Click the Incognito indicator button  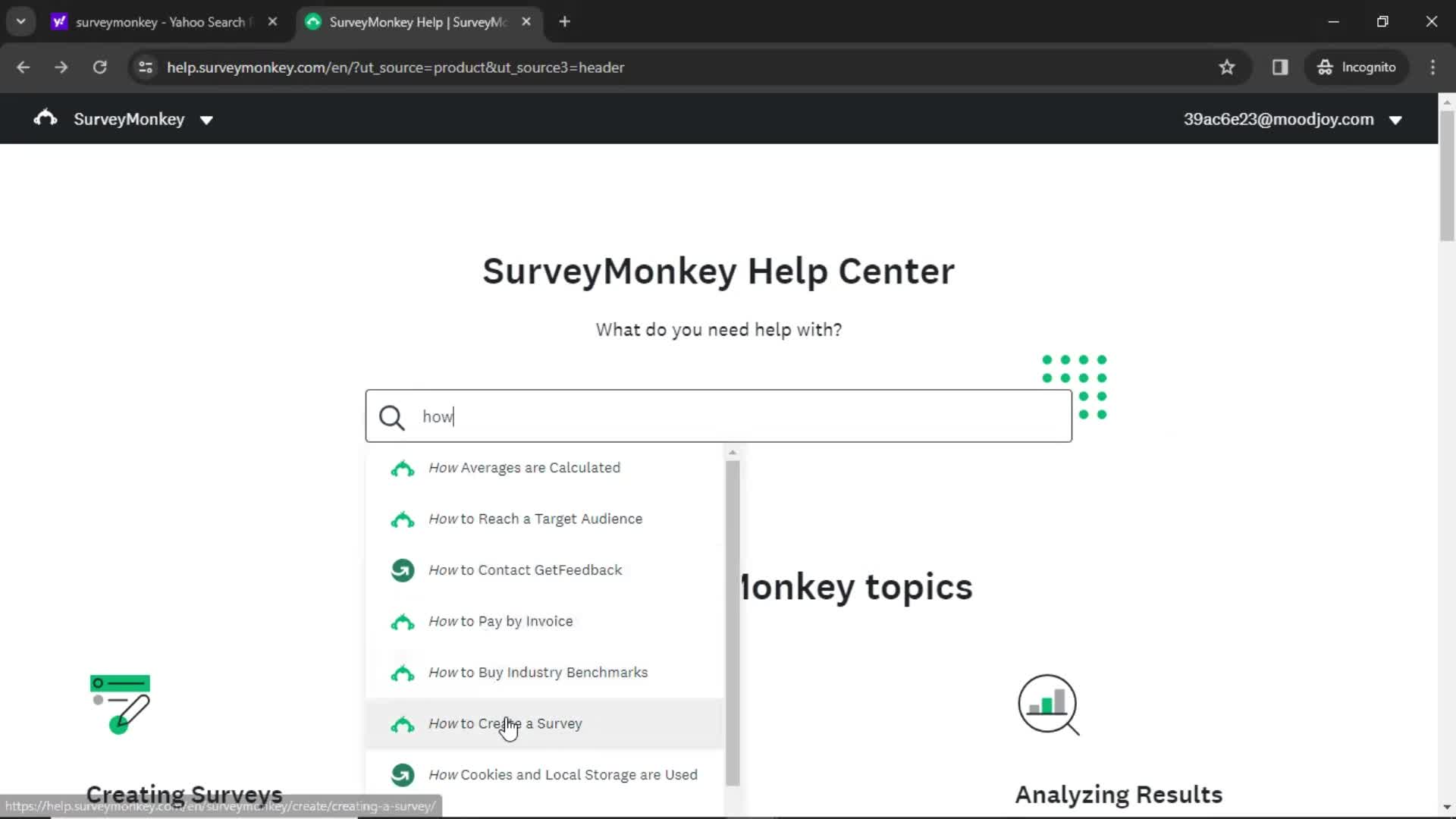(x=1356, y=67)
